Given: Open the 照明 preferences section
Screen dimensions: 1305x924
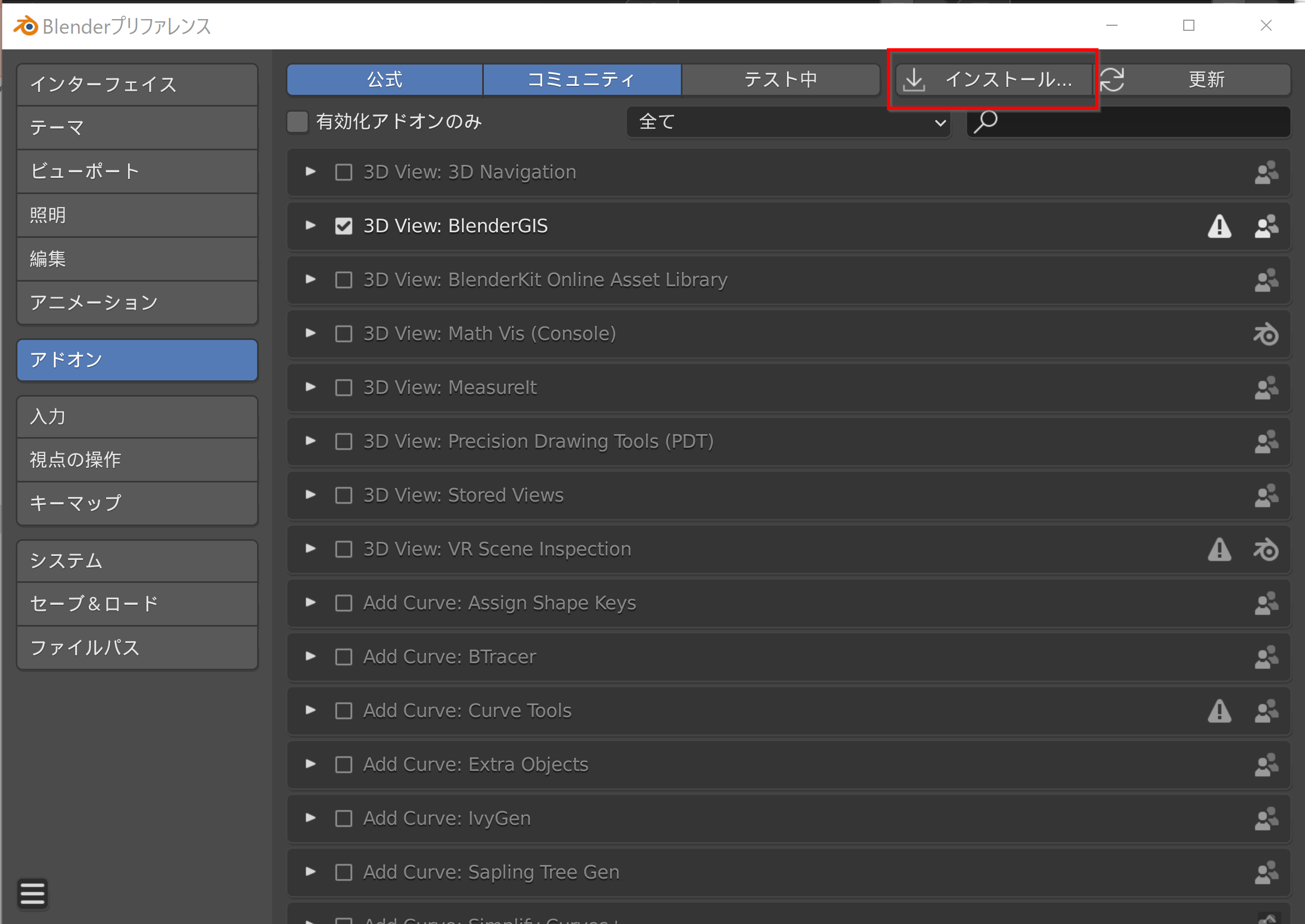Looking at the screenshot, I should click(137, 215).
